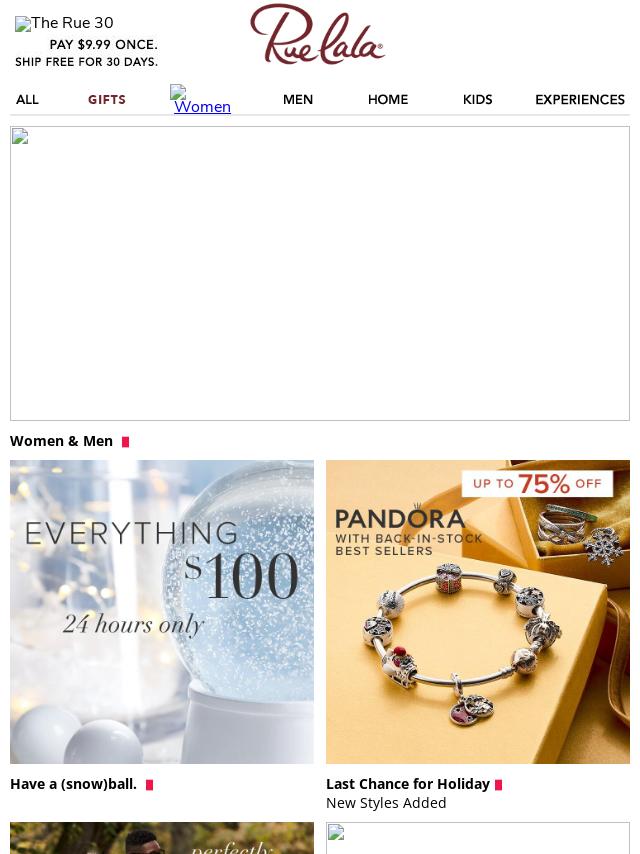Viewport: 640px width, 854px height.
Task: Select the GIFTS navigation item
Action: (107, 100)
